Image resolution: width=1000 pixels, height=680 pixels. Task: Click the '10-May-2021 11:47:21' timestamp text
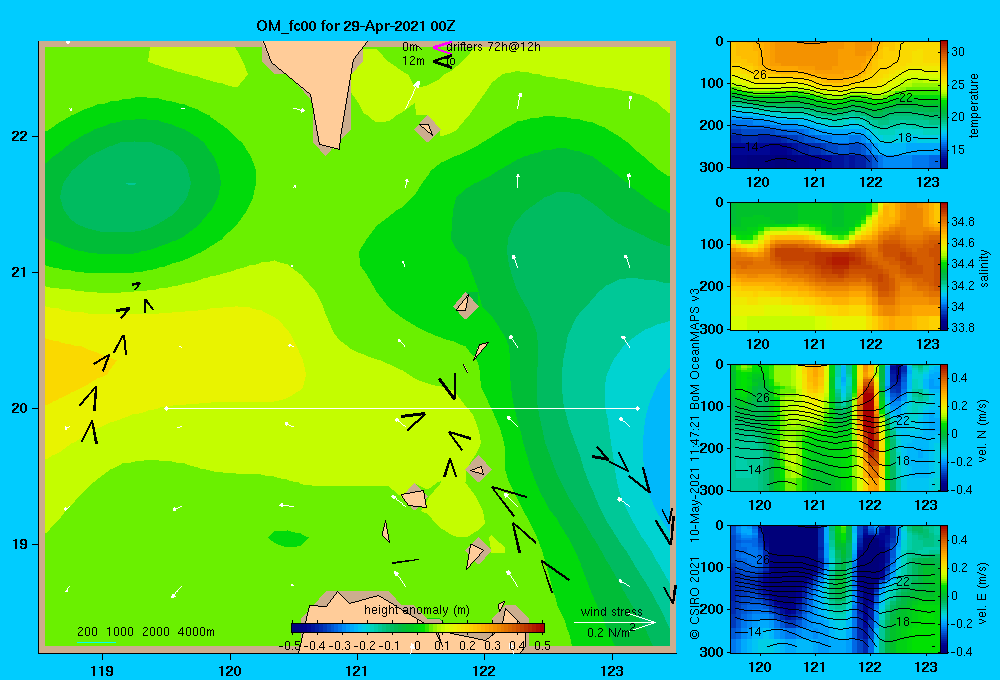[695, 478]
